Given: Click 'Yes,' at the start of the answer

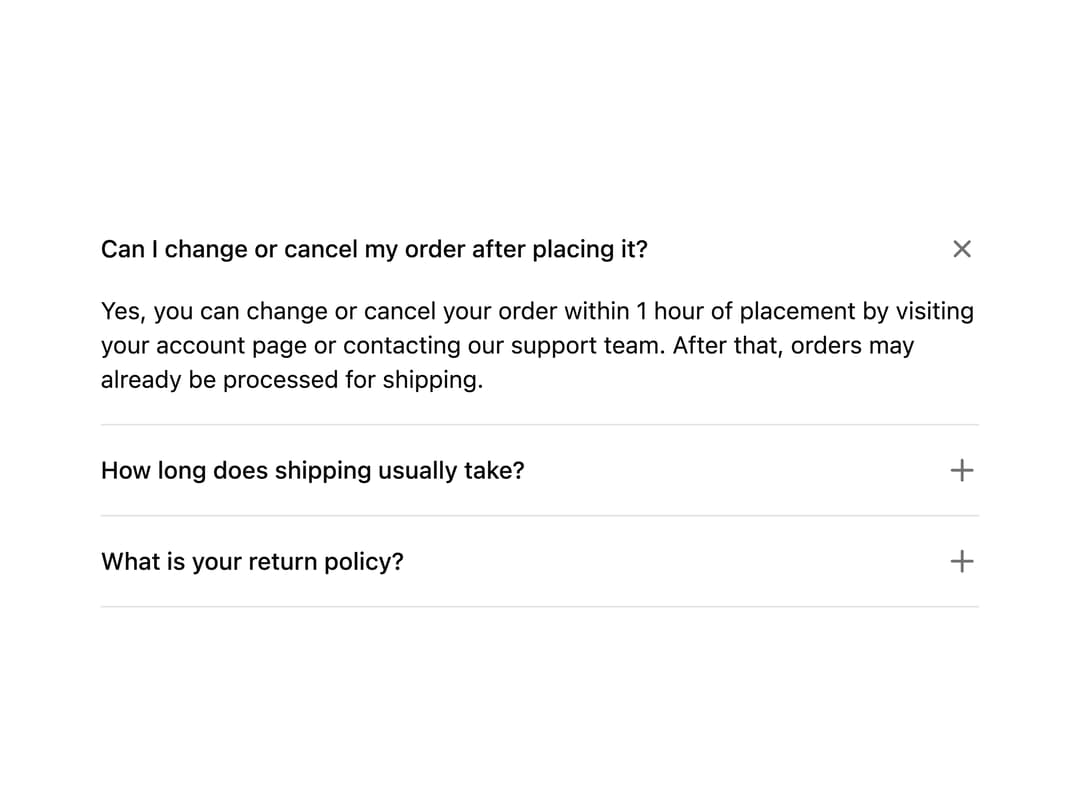Looking at the screenshot, I should click(x=124, y=311).
